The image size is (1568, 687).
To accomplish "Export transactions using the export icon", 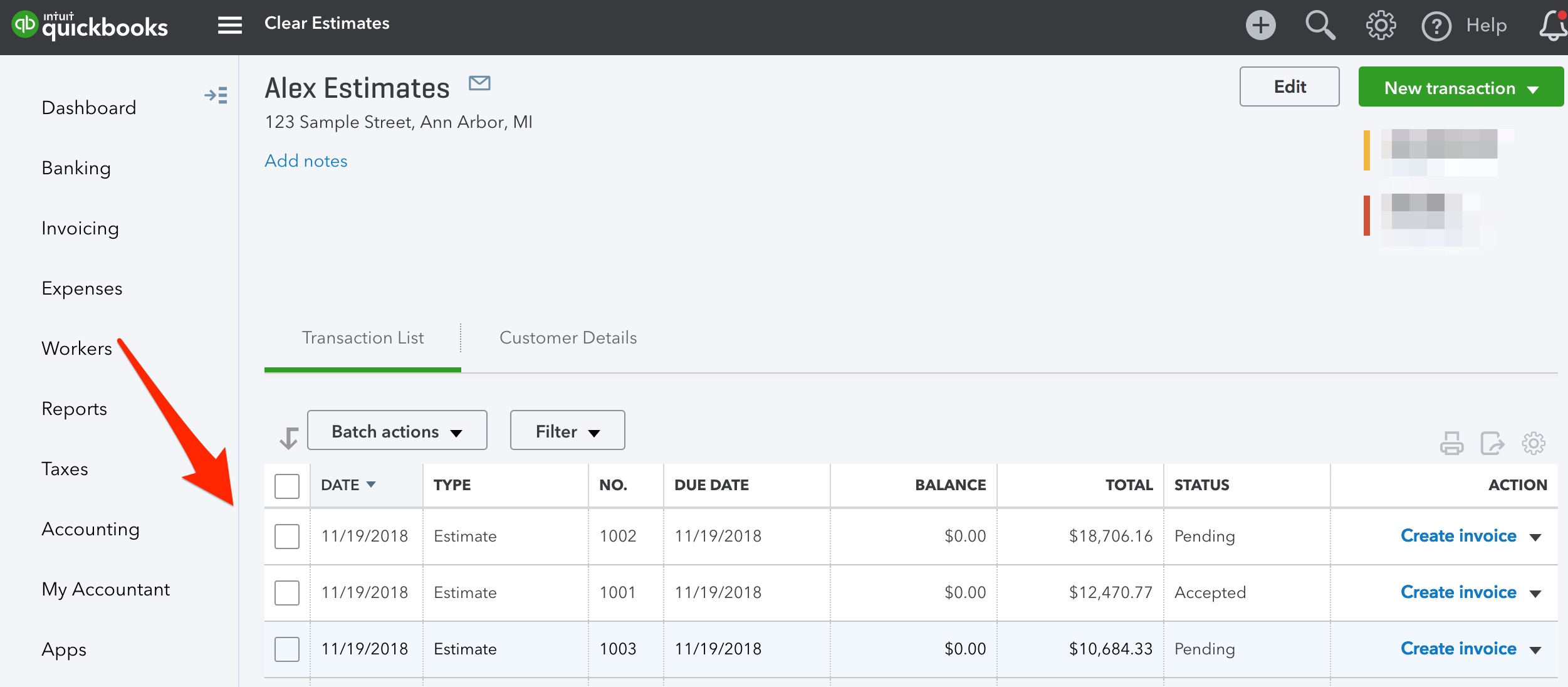I will 1492,443.
